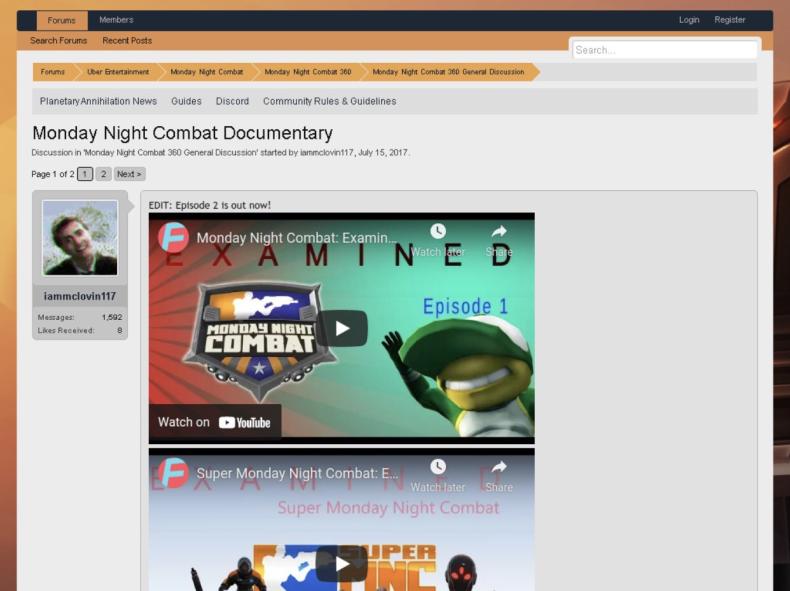Click 'Monday Night Combat 360 General Discussion' in thread description
The image size is (790, 591).
point(170,153)
